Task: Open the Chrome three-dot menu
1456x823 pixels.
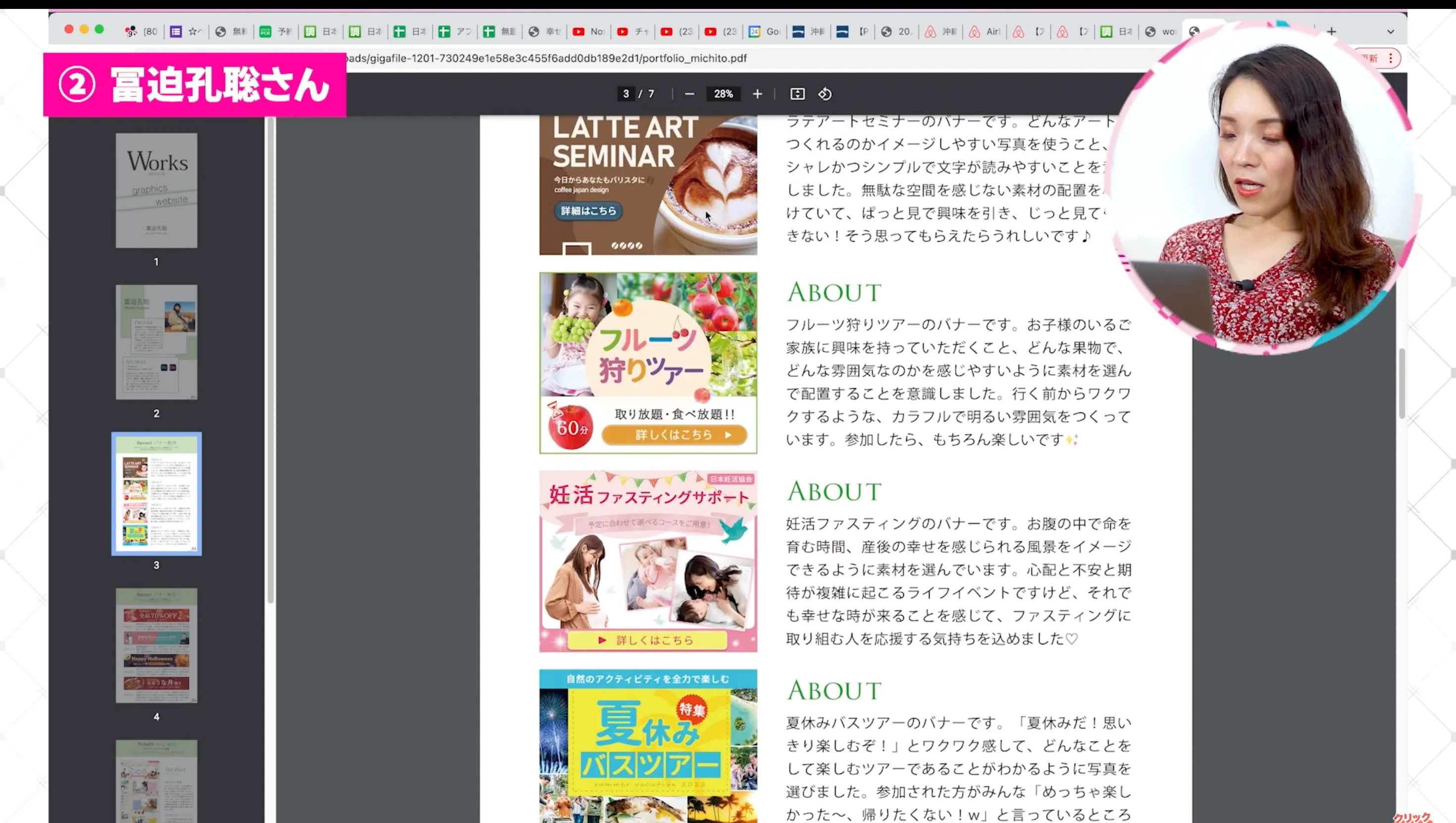Action: (1391, 58)
